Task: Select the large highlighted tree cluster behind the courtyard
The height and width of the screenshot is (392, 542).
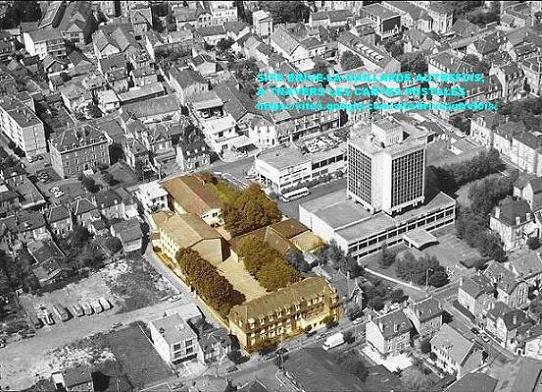Action: (251, 208)
